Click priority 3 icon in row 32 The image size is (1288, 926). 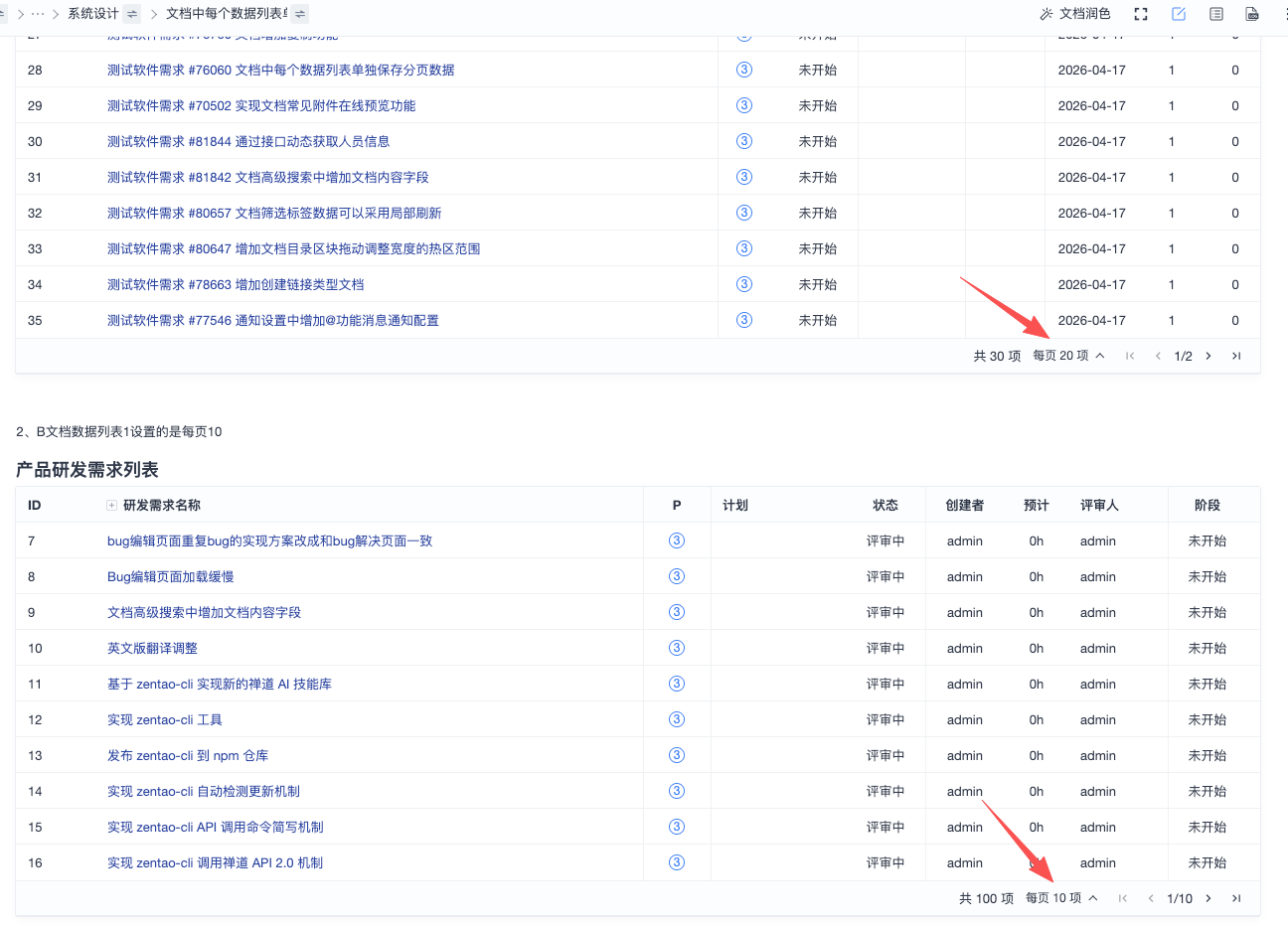(x=744, y=213)
